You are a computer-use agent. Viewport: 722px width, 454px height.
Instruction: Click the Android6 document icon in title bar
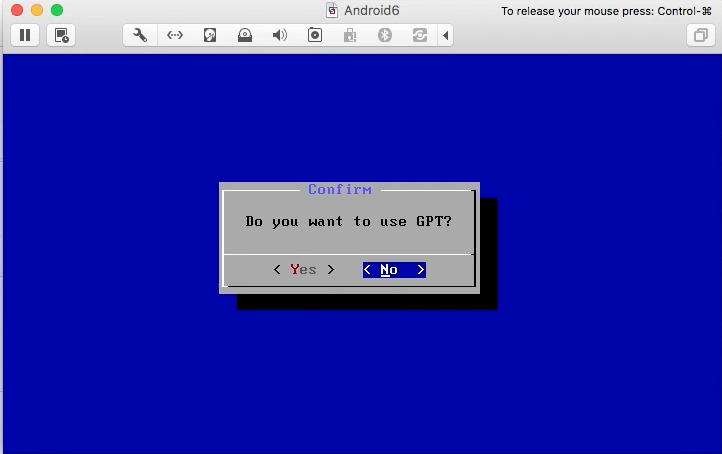point(333,11)
